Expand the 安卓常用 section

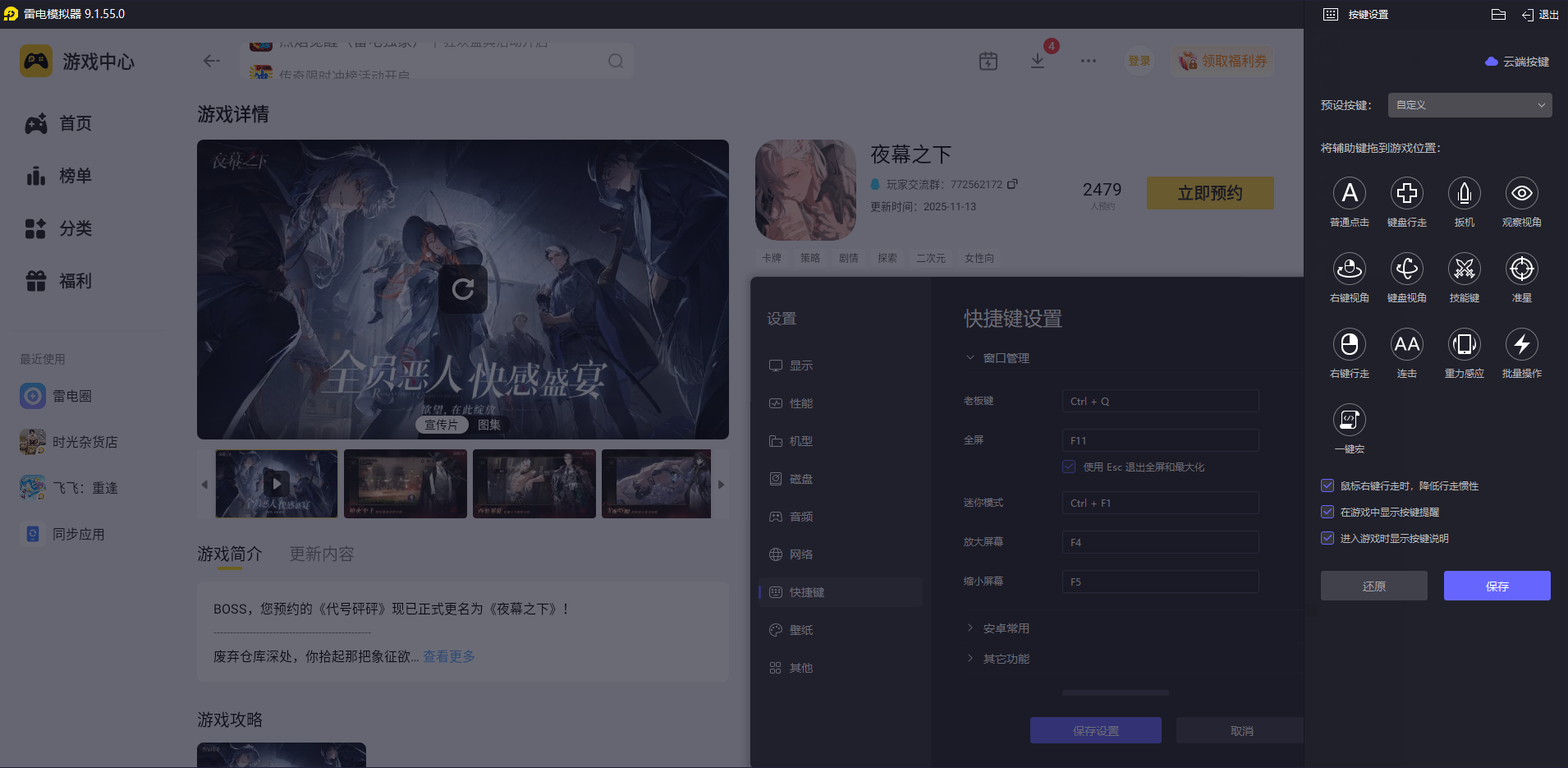tap(1005, 627)
